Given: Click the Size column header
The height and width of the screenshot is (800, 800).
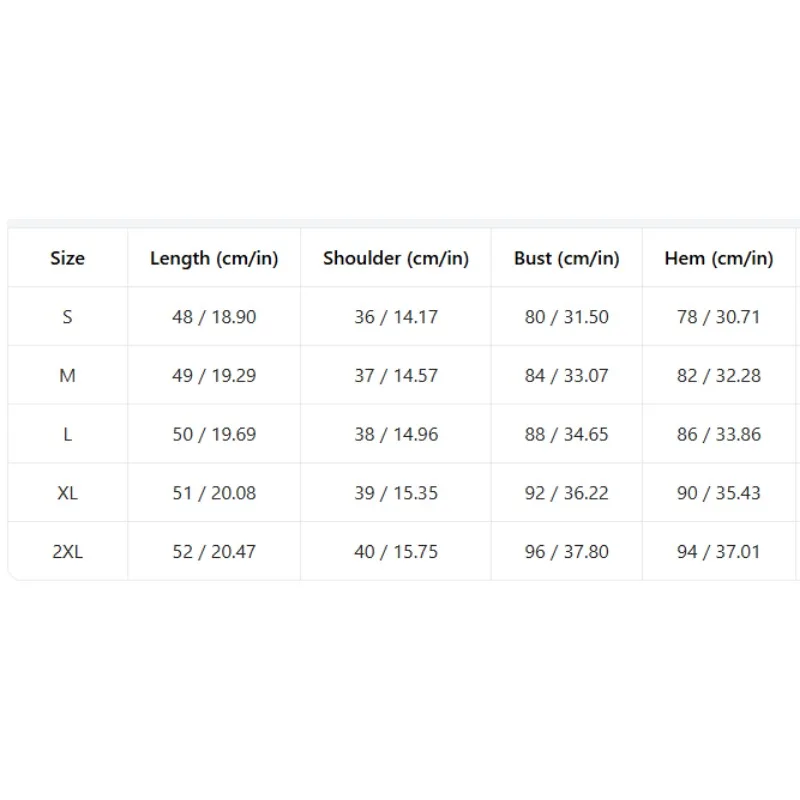Looking at the screenshot, I should [x=67, y=258].
